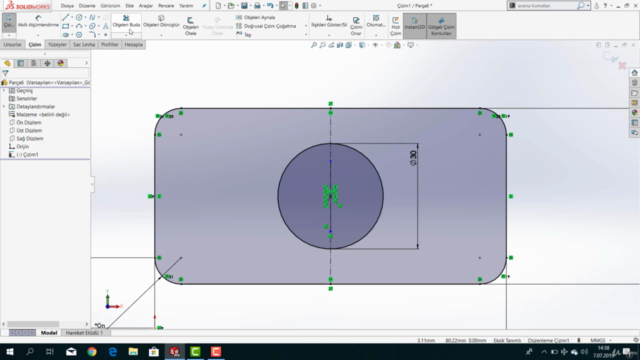This screenshot has height=360, width=640.
Task: Switch to the Hesapla tab
Action: click(133, 44)
